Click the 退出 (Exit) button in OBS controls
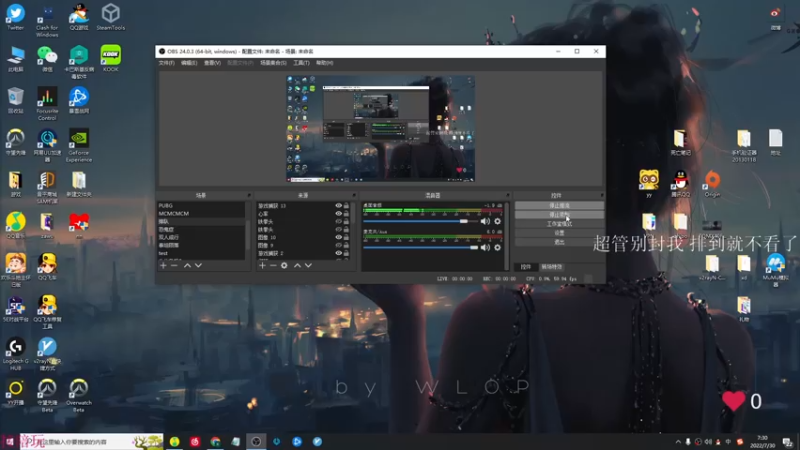The image size is (800, 450). [x=559, y=242]
